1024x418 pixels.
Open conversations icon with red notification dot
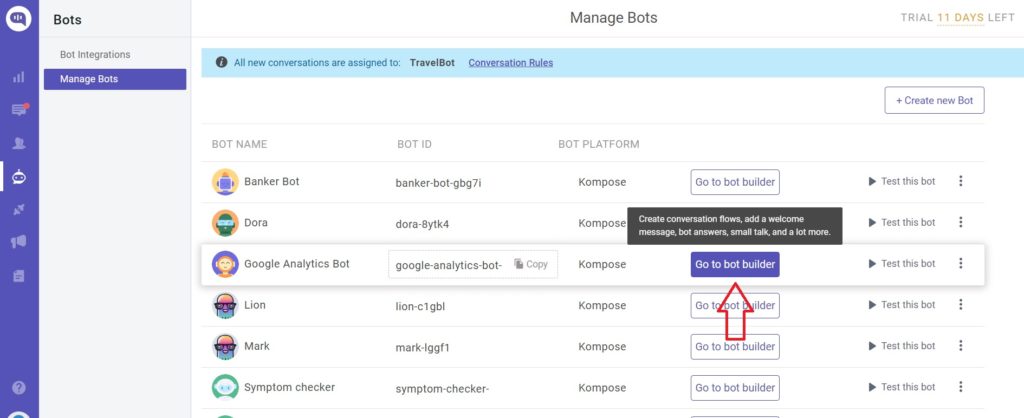(20, 110)
